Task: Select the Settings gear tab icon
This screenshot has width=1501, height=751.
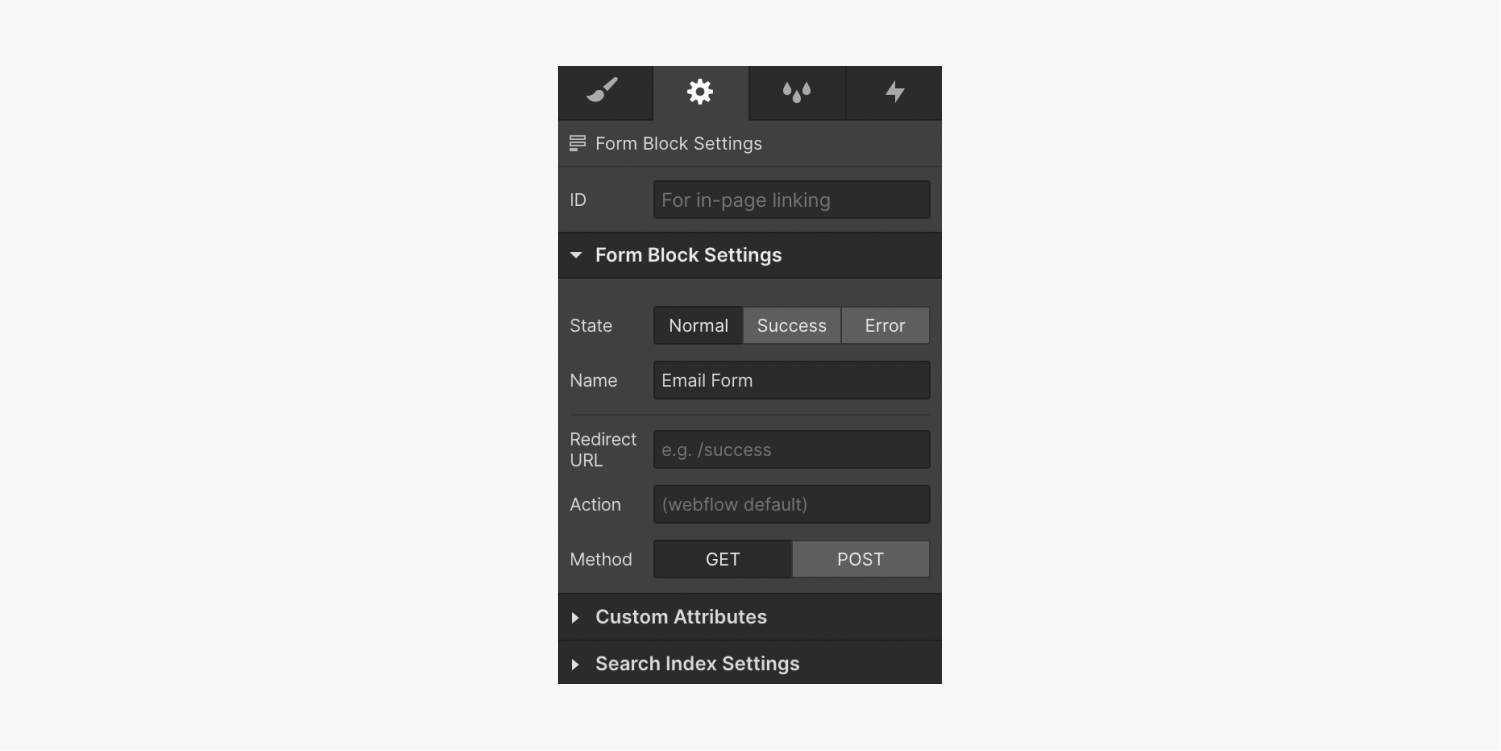Action: pyautogui.click(x=700, y=92)
